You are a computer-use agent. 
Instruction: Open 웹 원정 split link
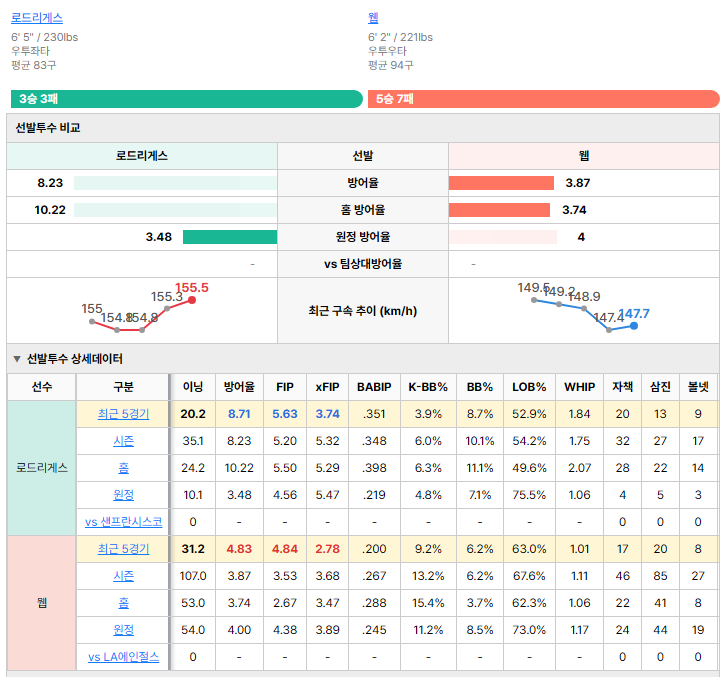pos(123,630)
